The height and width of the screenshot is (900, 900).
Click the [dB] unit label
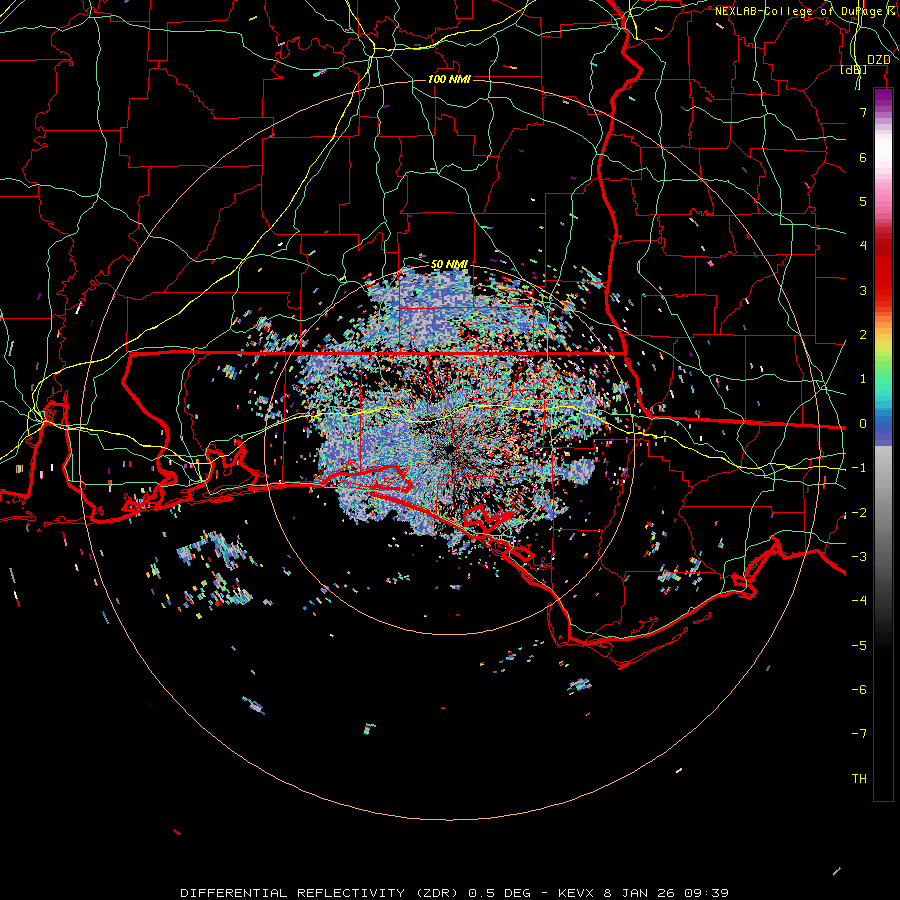tap(854, 69)
